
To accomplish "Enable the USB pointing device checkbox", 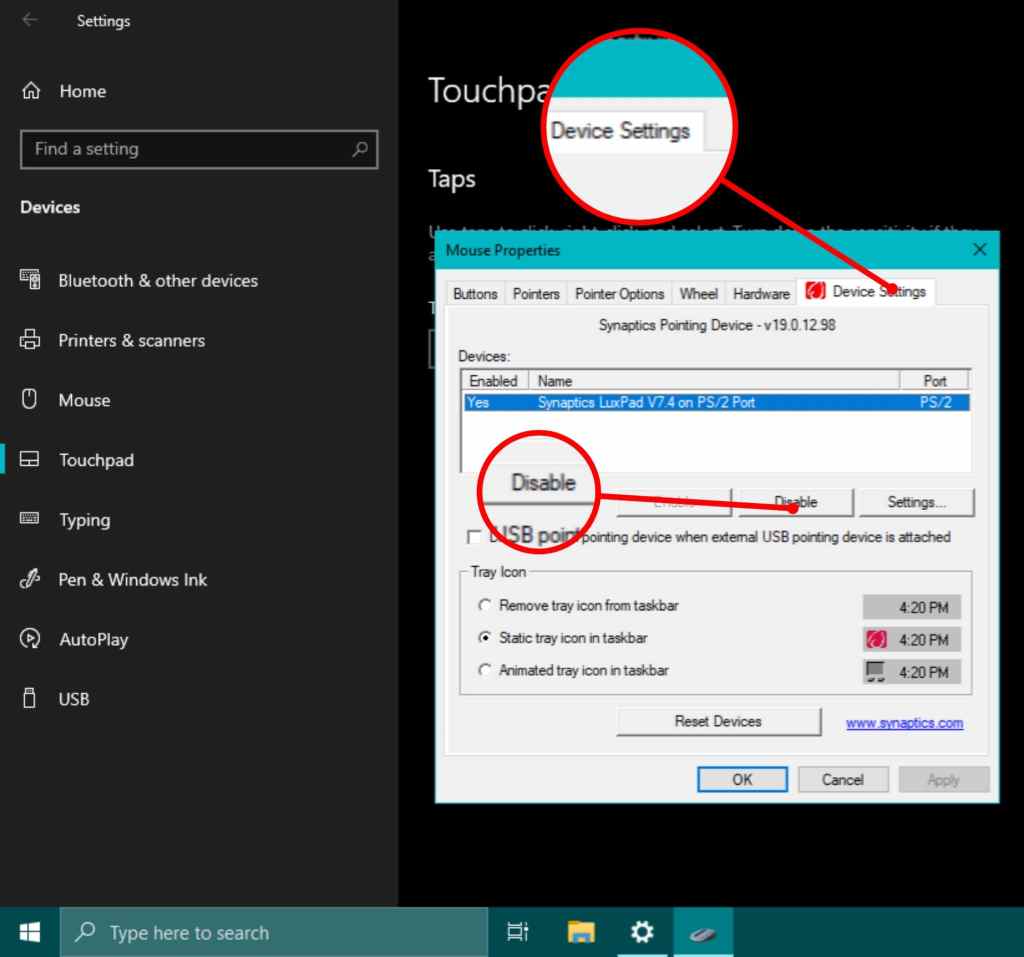I will pyautogui.click(x=473, y=537).
